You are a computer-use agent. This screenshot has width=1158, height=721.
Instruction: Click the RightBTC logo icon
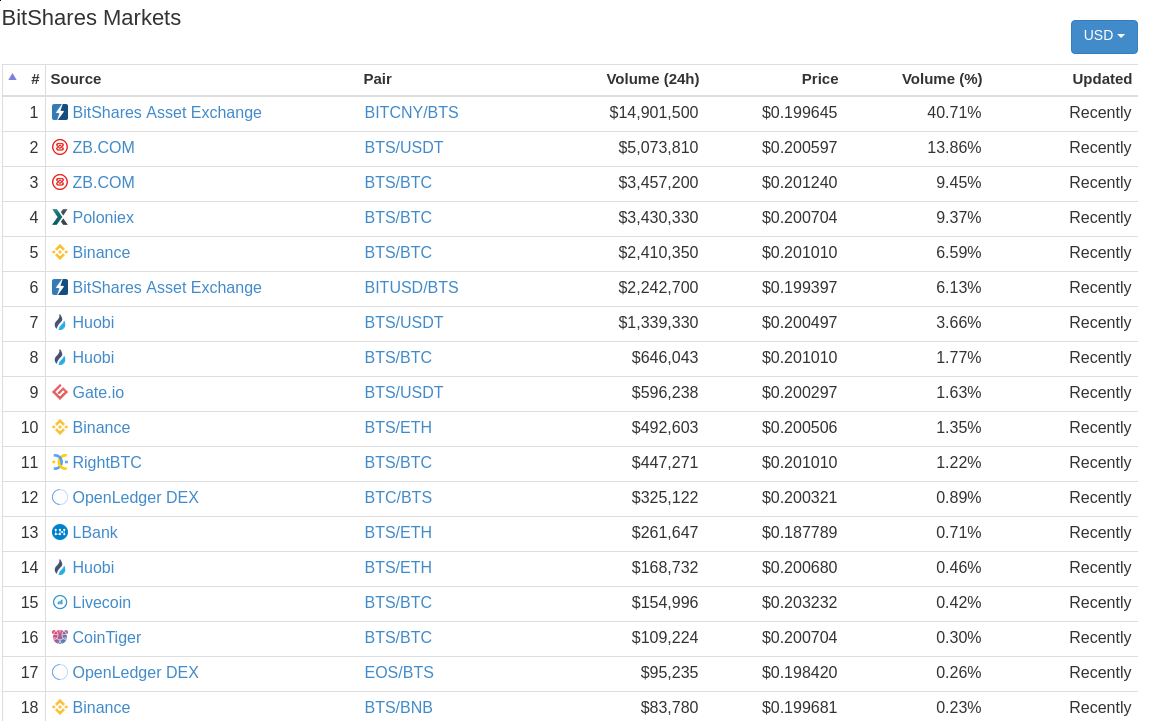[60, 462]
